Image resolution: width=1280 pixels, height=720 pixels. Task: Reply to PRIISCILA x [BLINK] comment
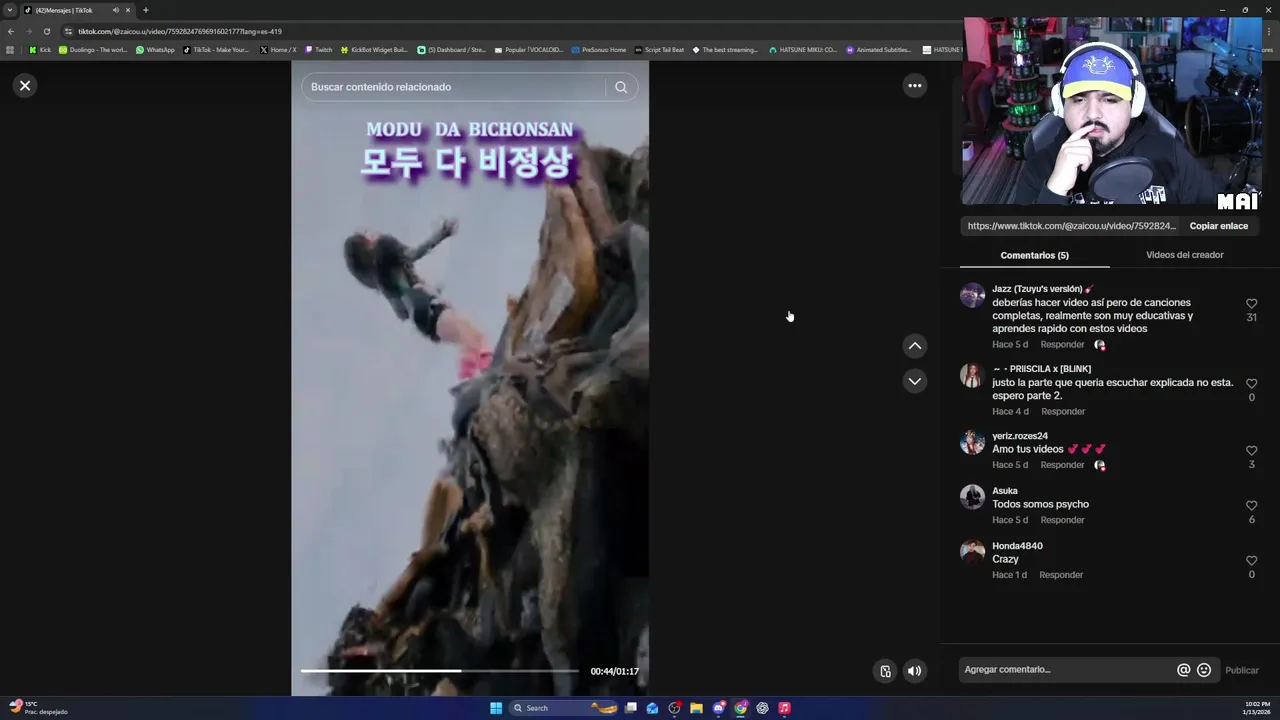1063,412
